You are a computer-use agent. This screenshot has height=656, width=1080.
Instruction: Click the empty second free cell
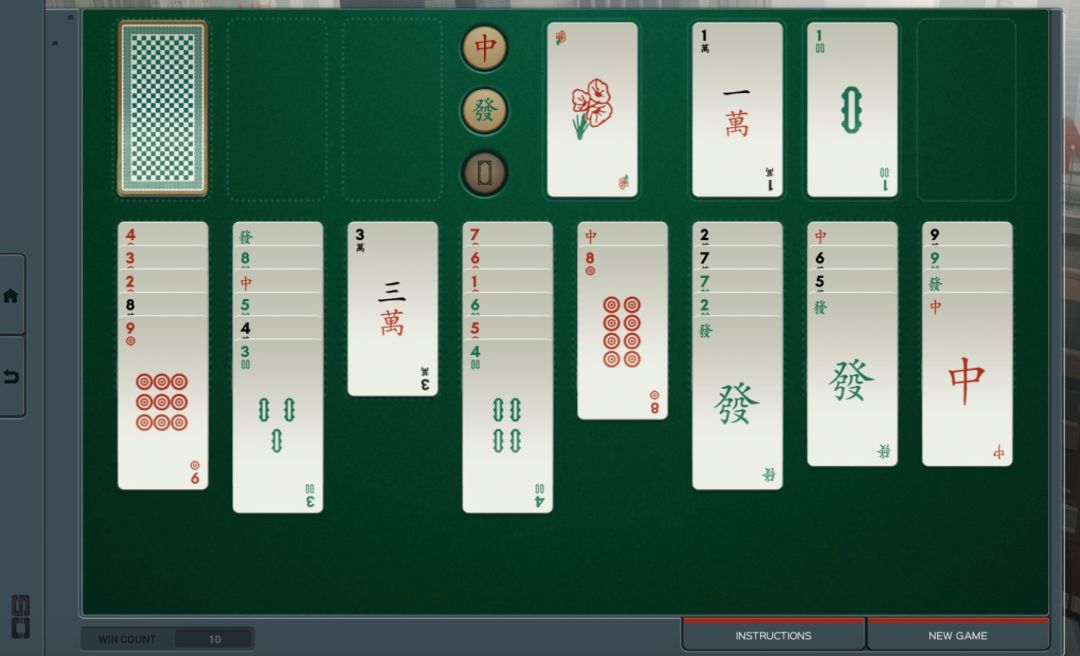[277, 110]
